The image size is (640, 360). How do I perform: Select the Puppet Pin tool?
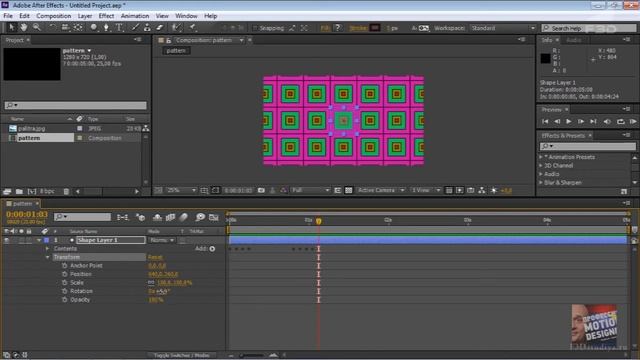pos(193,27)
